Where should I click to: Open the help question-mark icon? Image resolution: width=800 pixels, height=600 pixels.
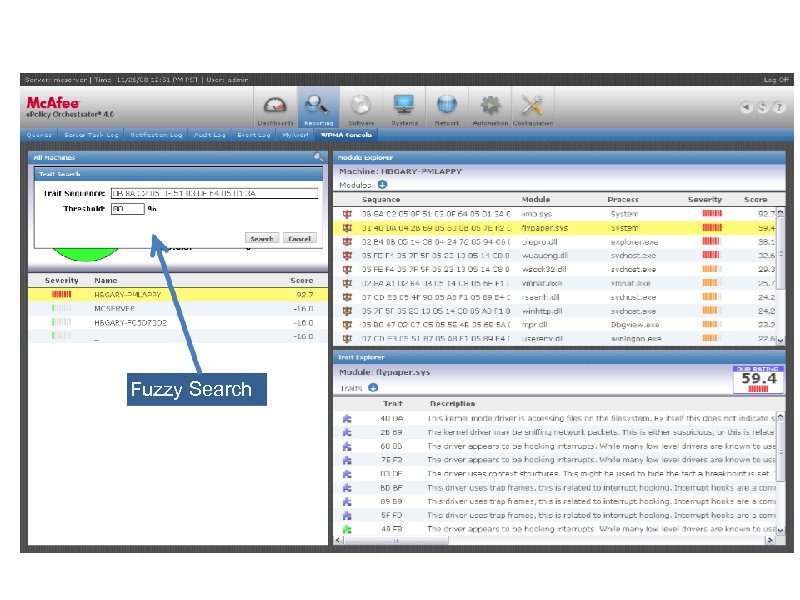779,107
